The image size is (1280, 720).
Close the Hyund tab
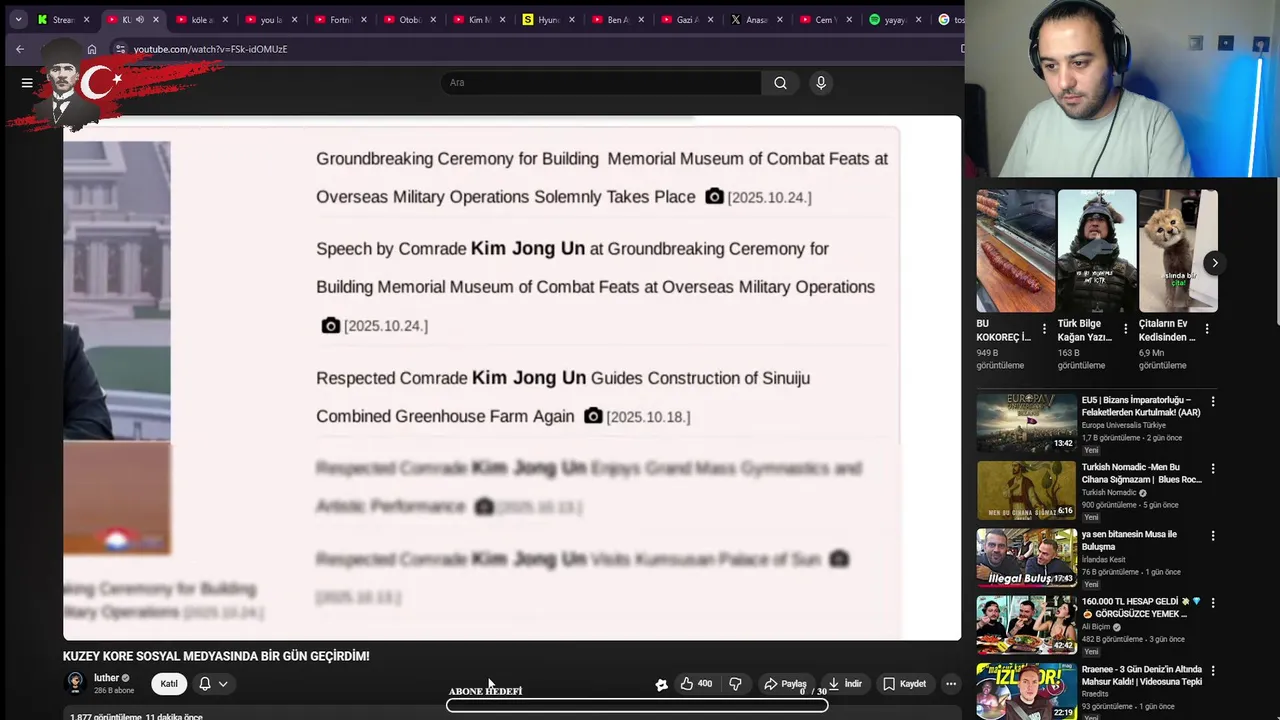(572, 19)
